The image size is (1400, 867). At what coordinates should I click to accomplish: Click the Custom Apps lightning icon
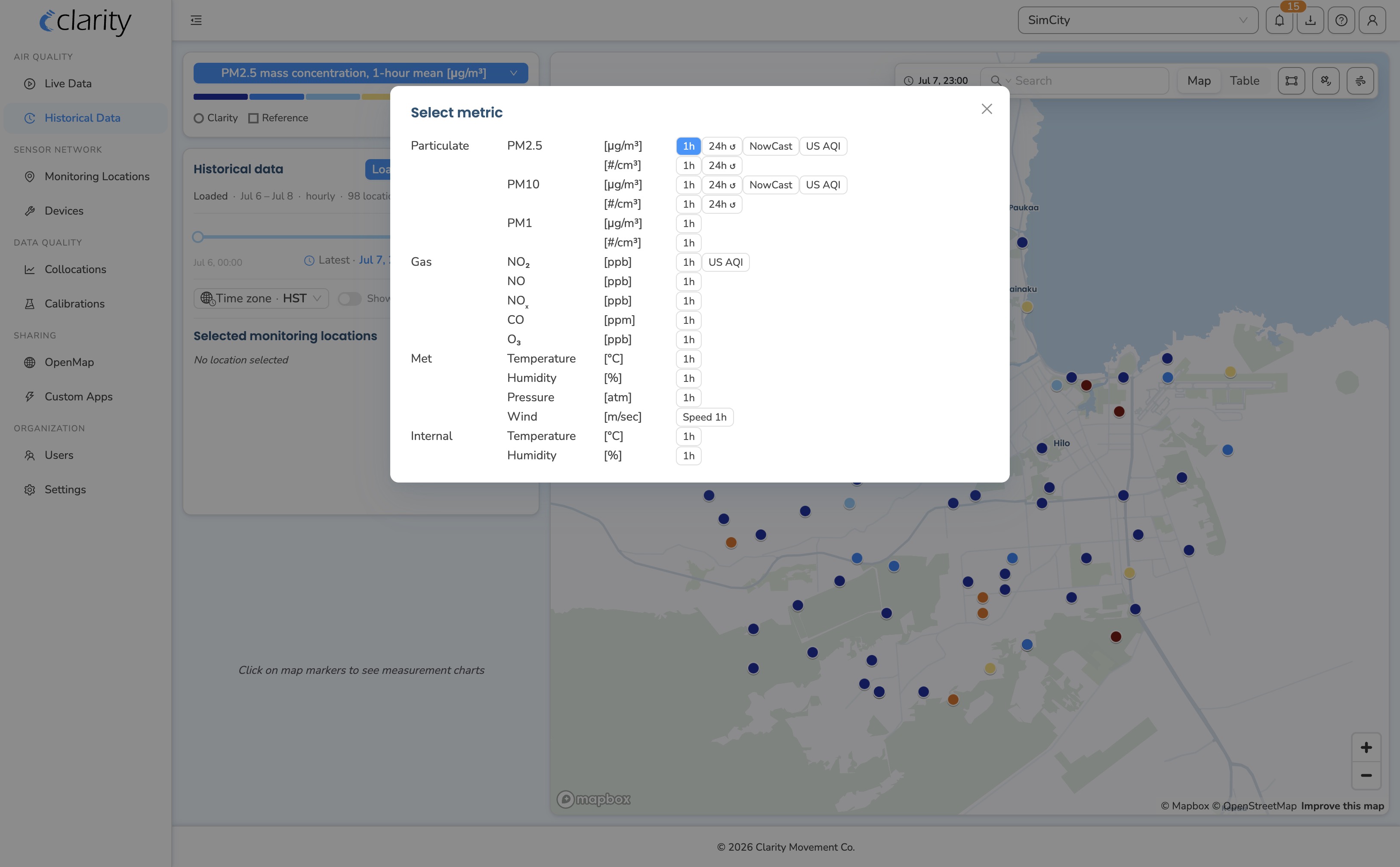tap(30, 397)
